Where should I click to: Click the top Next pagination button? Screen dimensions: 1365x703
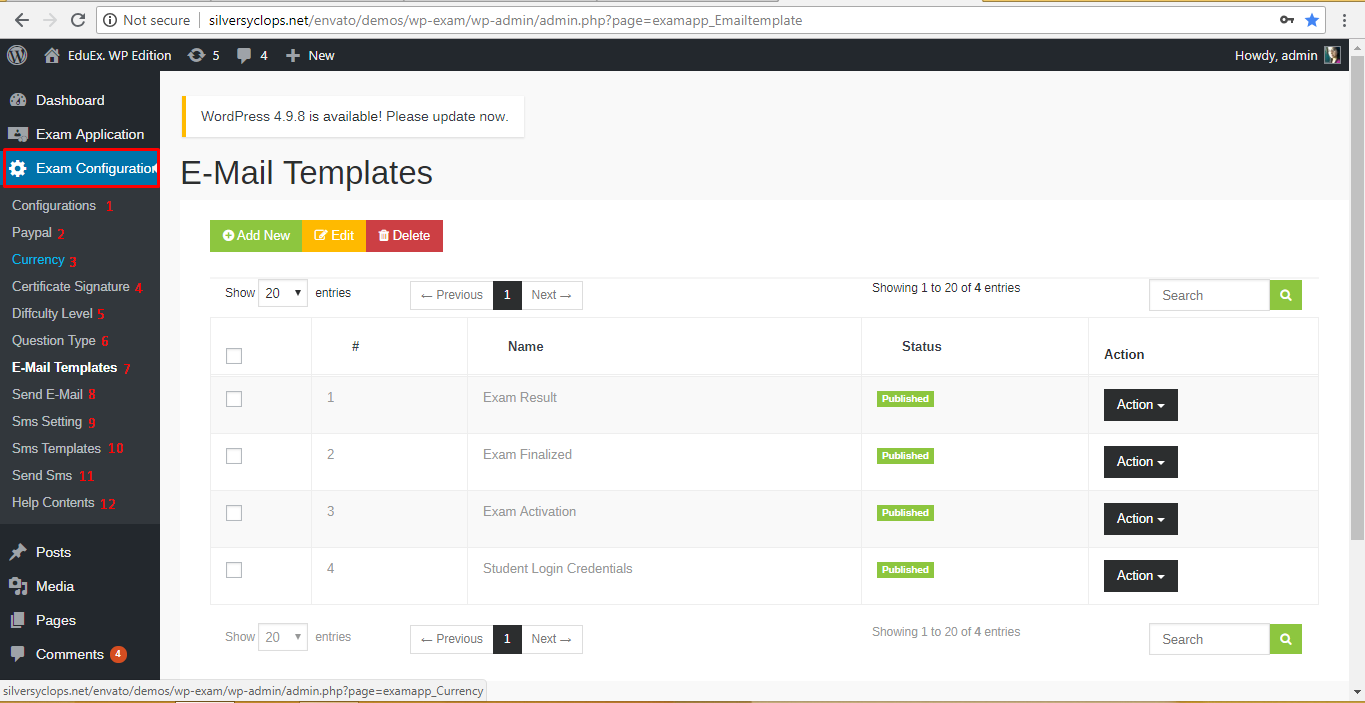pos(552,295)
